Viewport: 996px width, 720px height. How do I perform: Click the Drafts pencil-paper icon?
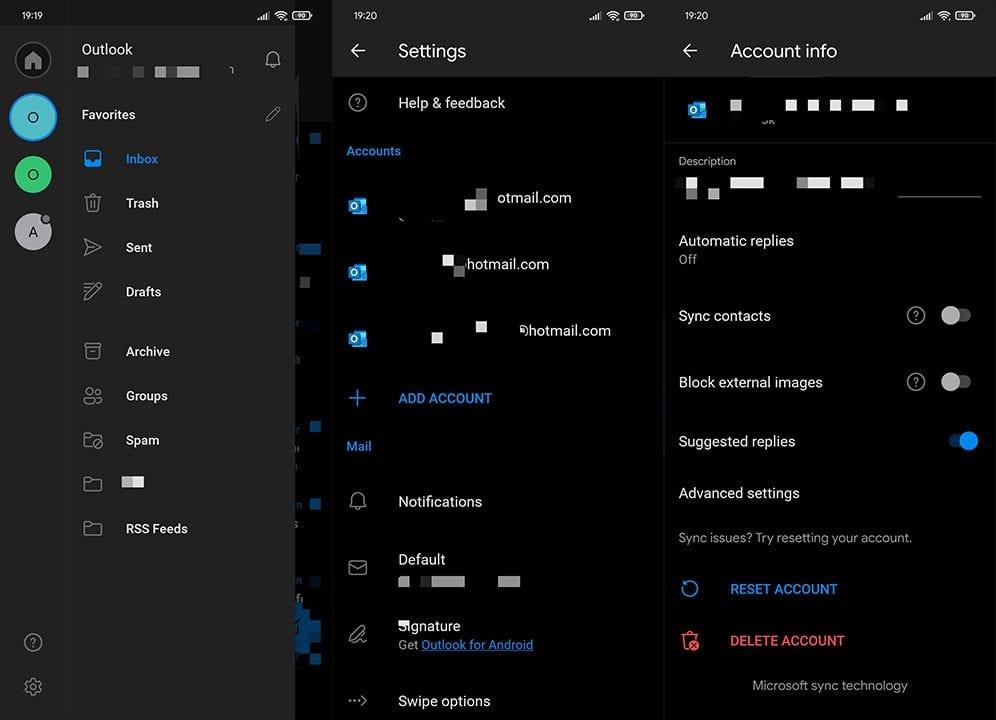click(x=93, y=291)
